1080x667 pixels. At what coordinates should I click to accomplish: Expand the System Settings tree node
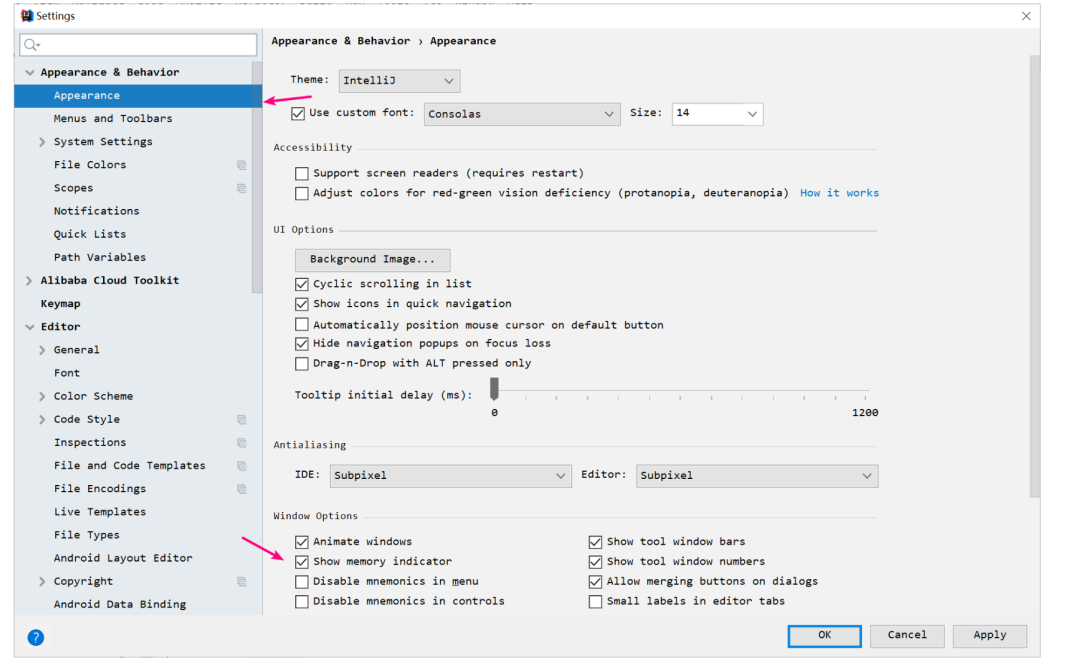pos(42,142)
